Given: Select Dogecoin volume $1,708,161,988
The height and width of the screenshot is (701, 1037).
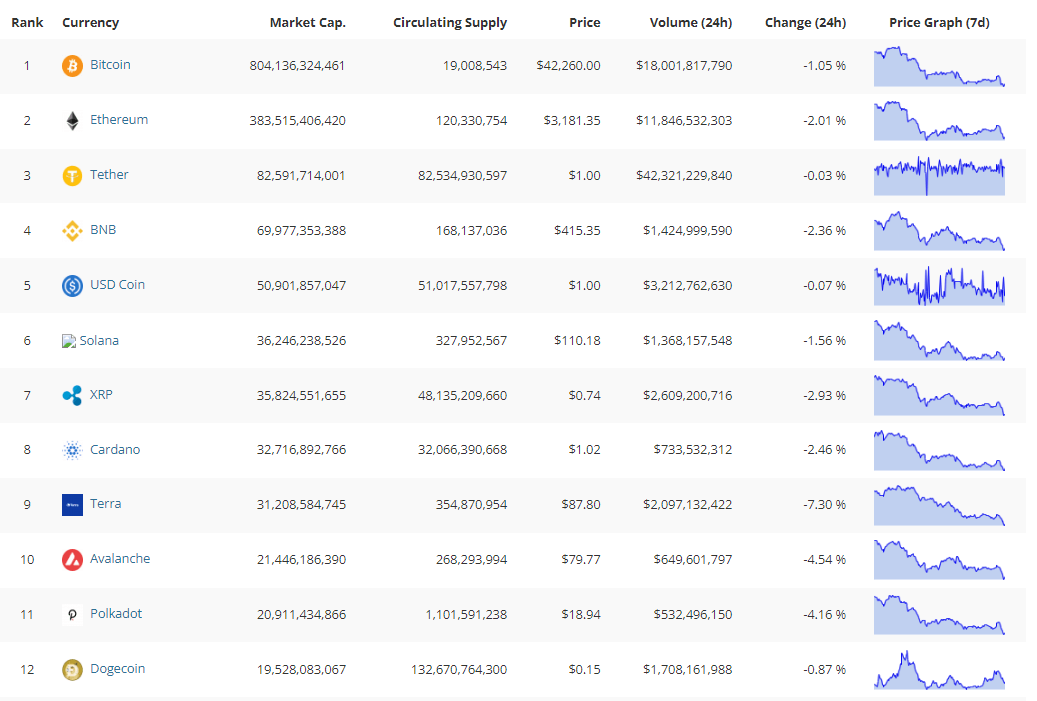Looking at the screenshot, I should click(x=688, y=669).
